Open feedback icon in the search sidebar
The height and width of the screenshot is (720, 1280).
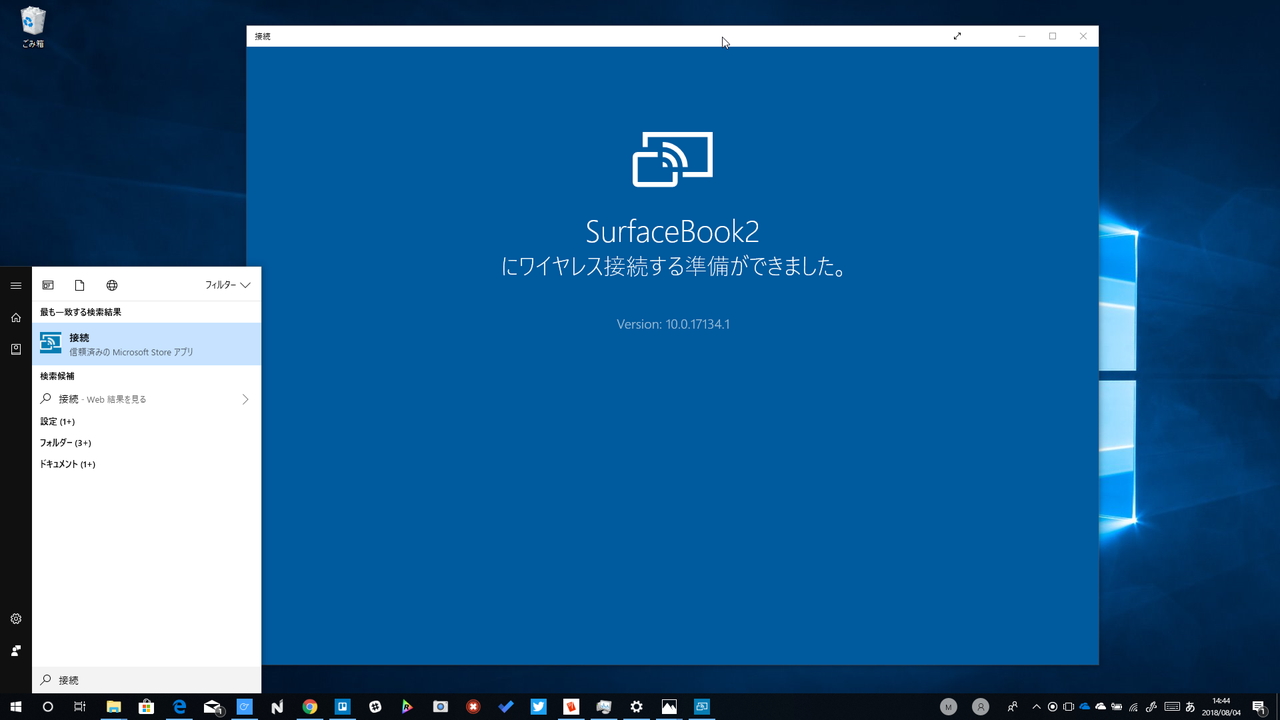16,651
